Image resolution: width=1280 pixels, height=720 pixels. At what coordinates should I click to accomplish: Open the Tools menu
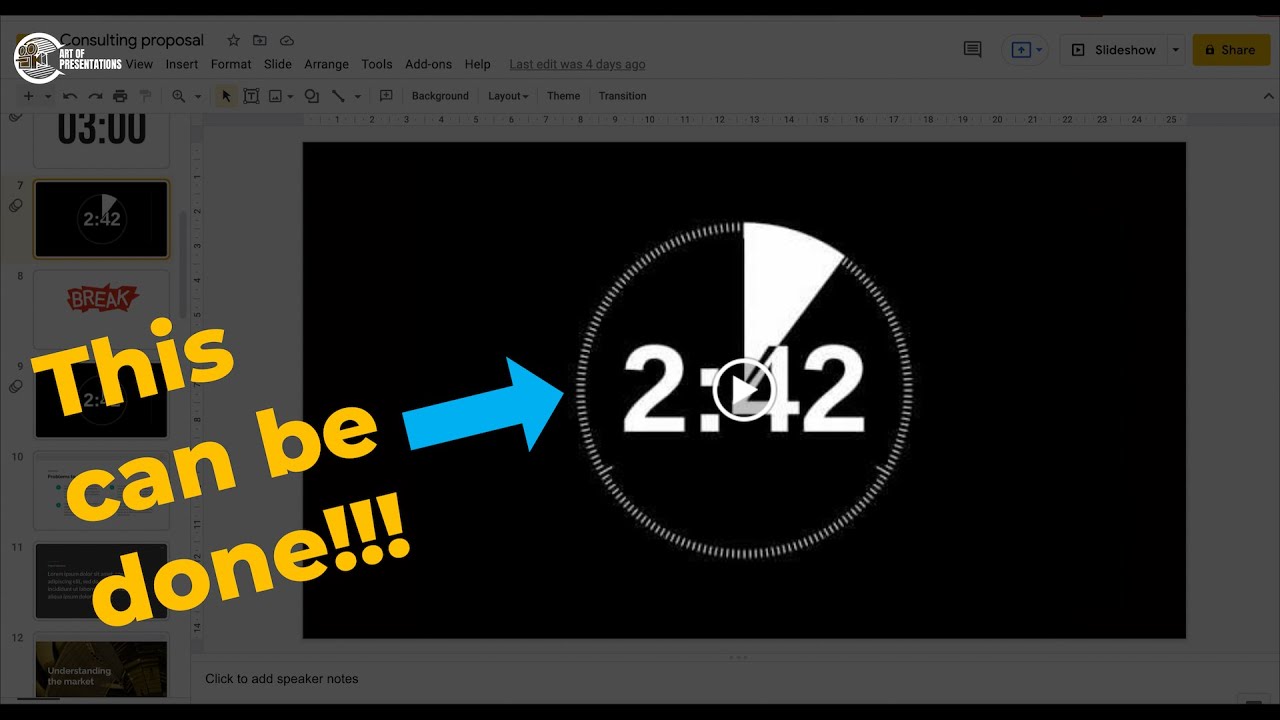click(x=377, y=64)
